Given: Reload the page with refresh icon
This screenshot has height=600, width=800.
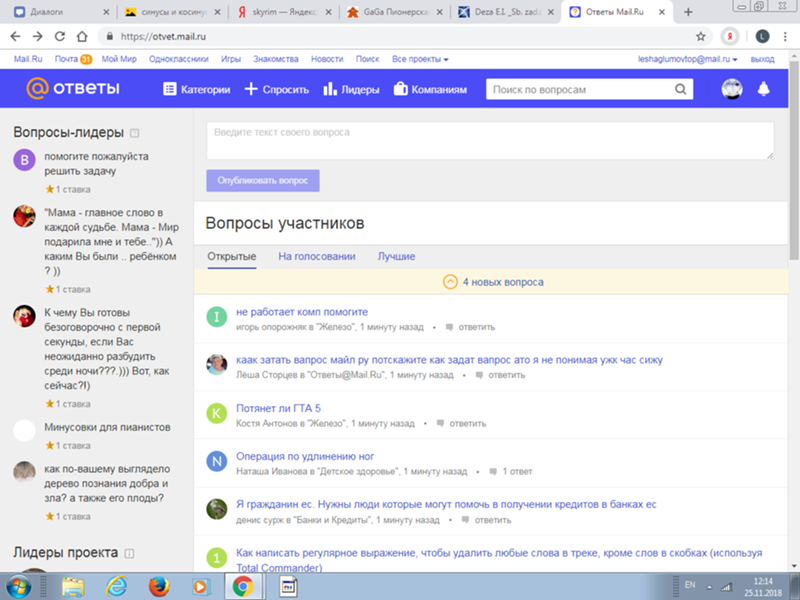Looking at the screenshot, I should click(x=60, y=36).
